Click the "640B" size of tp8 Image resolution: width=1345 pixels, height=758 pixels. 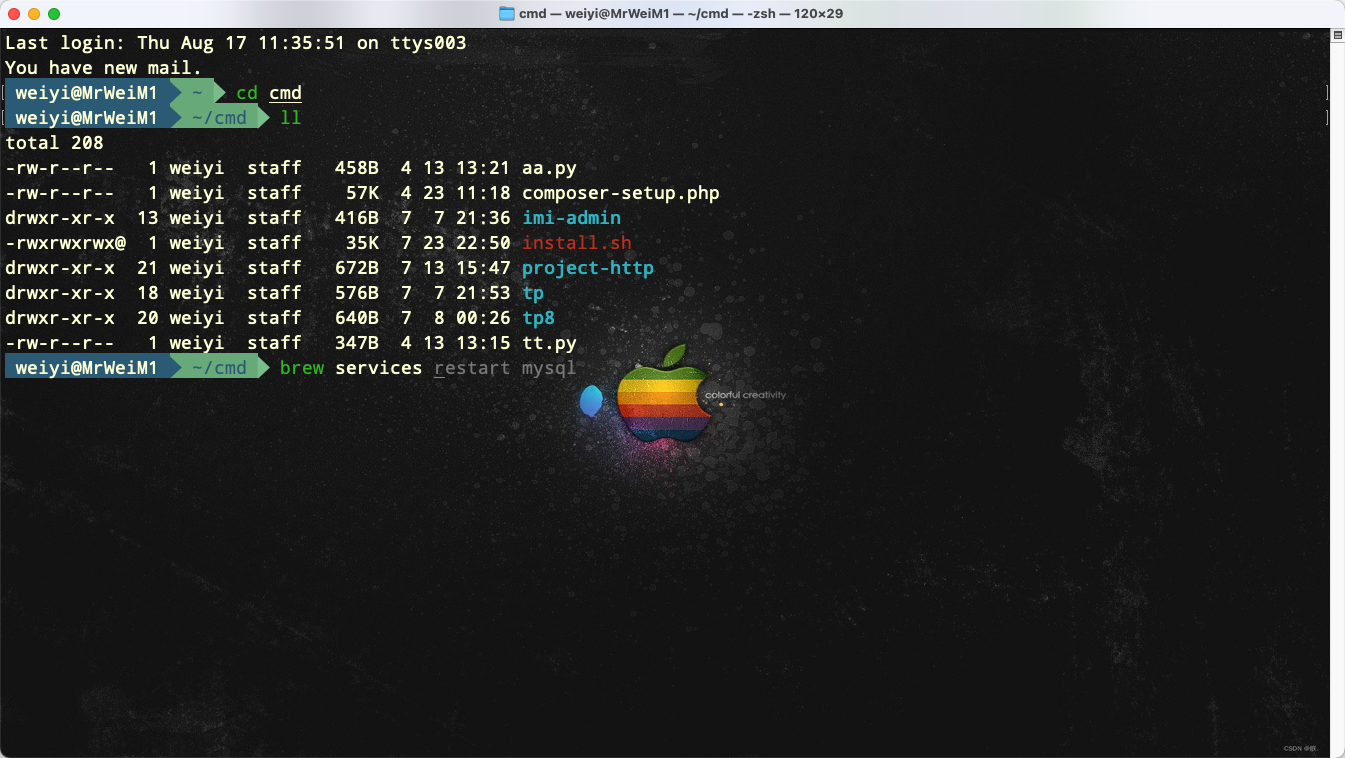point(357,318)
